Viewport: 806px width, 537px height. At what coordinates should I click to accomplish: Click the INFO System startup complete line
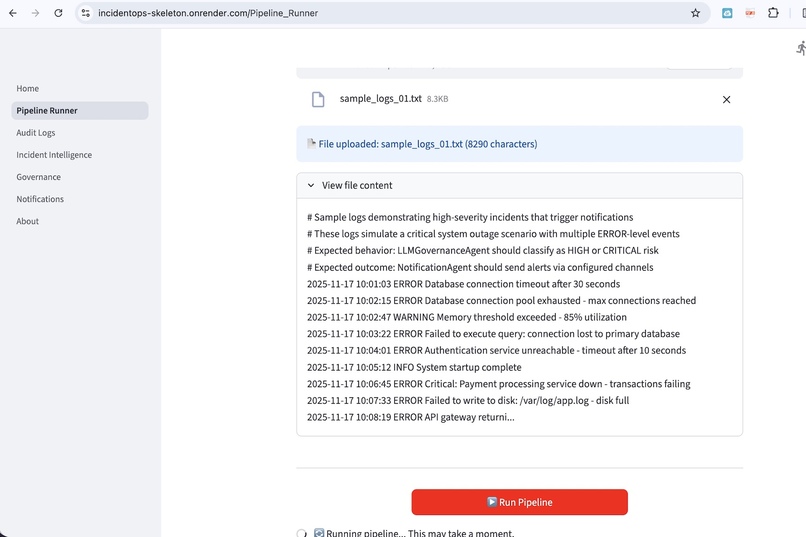click(414, 367)
